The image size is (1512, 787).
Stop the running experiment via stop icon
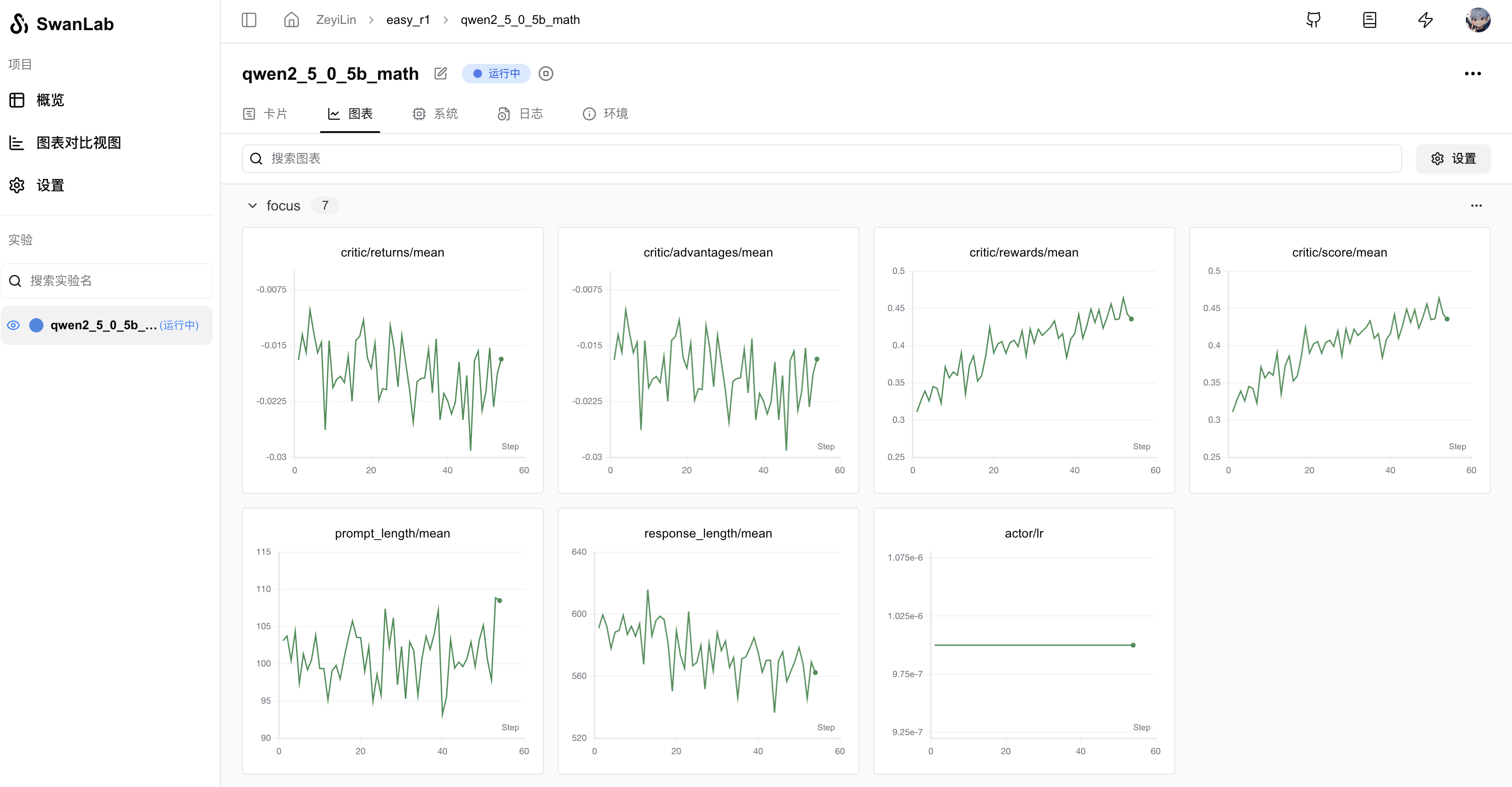pyautogui.click(x=546, y=74)
